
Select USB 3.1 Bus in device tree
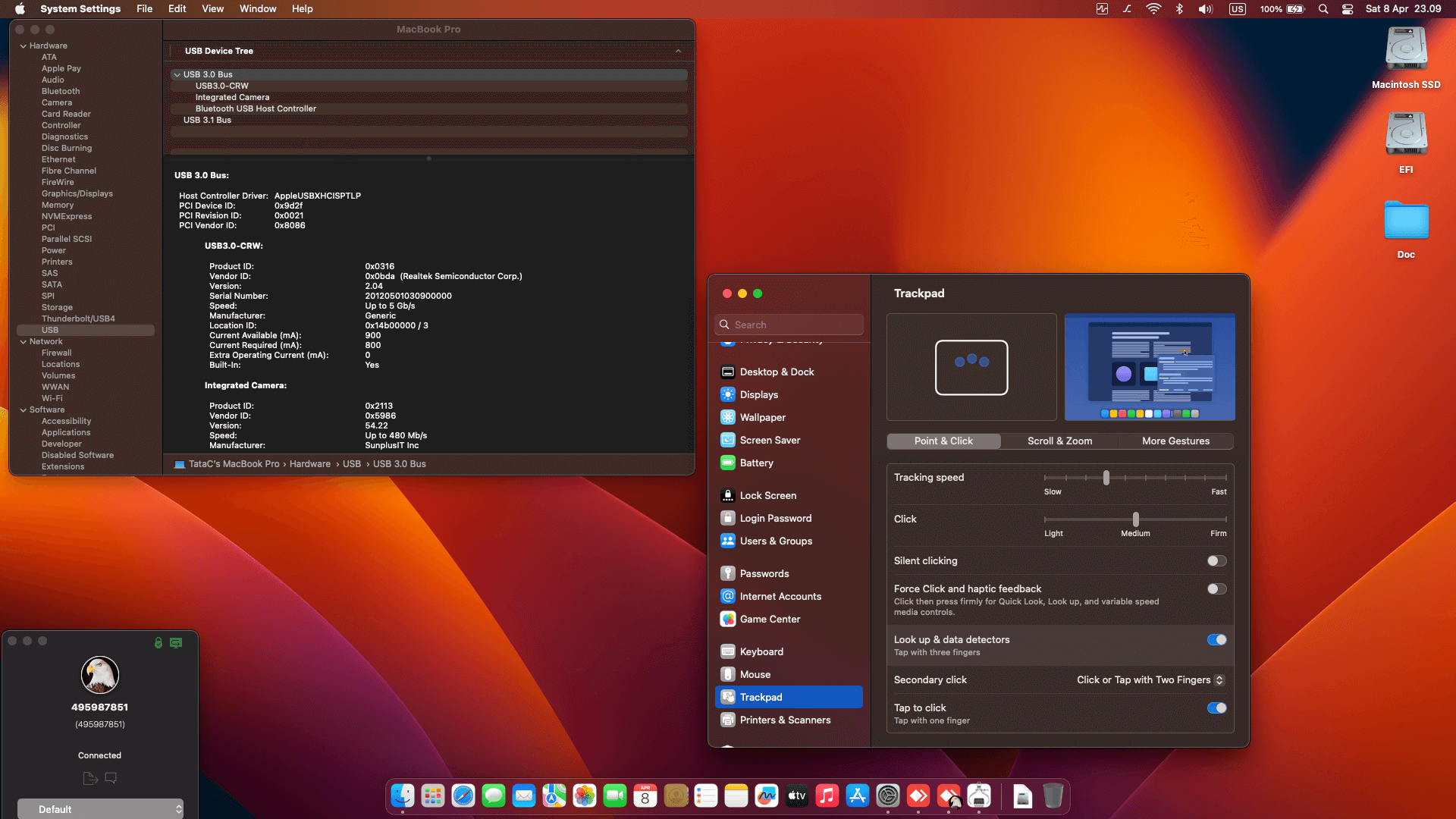429,121
